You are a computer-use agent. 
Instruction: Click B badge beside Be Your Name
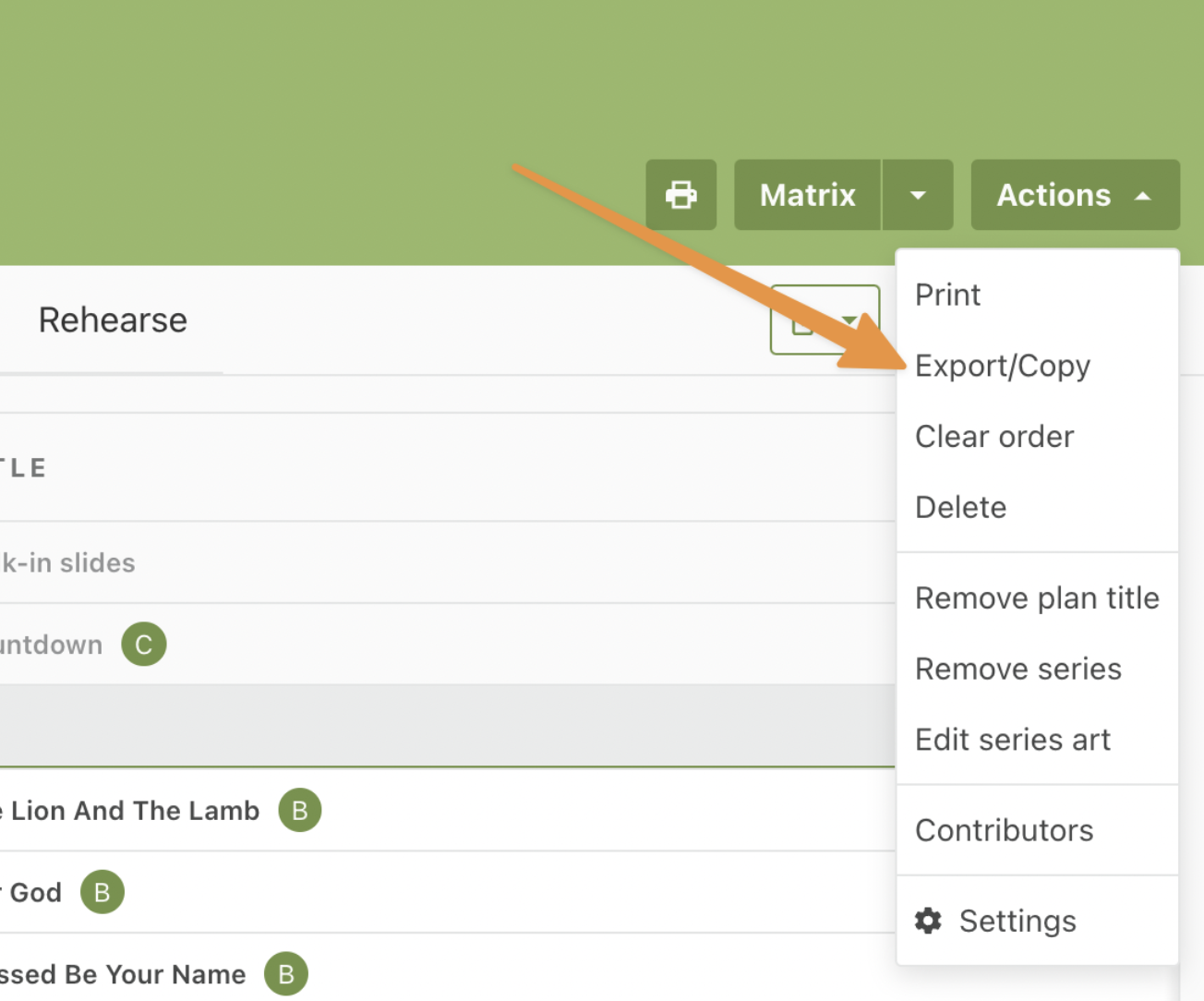[x=286, y=973]
